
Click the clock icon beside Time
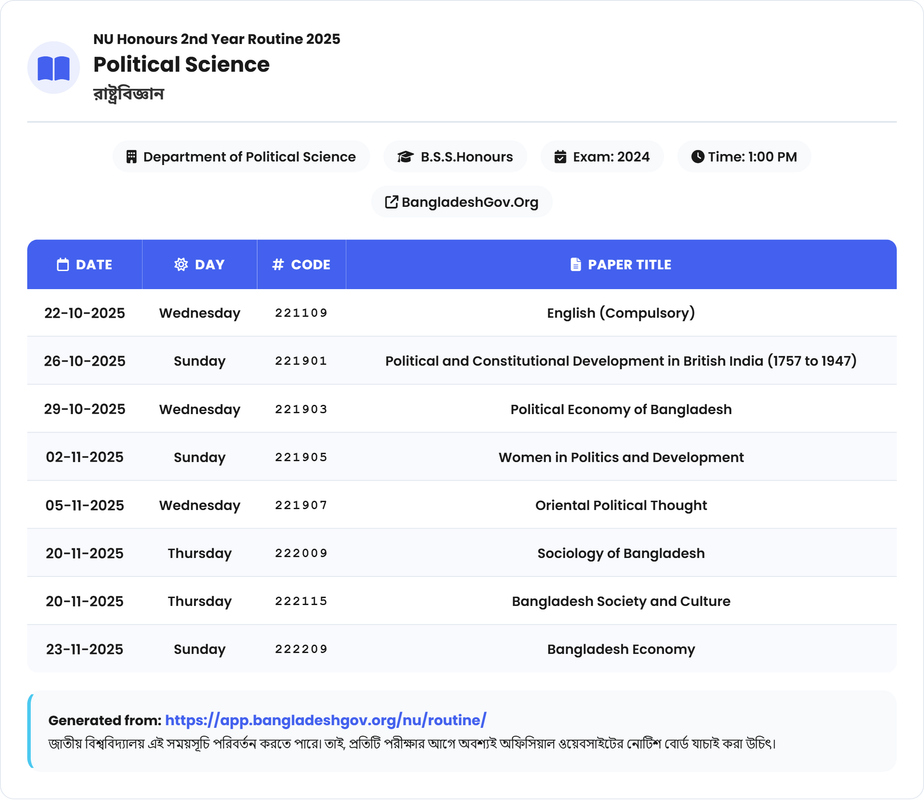coord(697,157)
